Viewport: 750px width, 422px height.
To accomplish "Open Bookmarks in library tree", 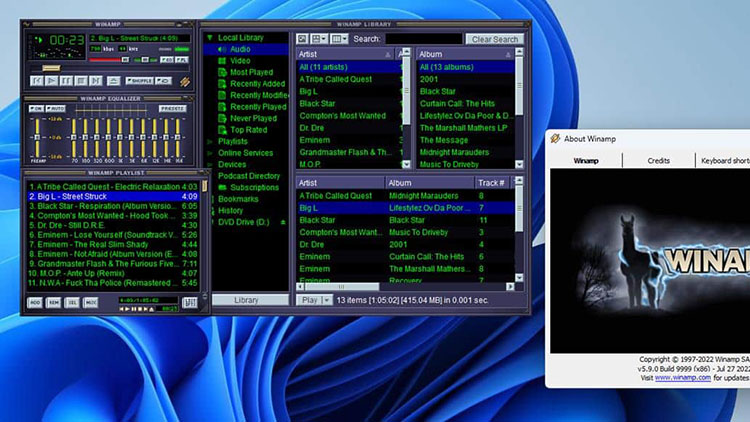I will (238, 199).
